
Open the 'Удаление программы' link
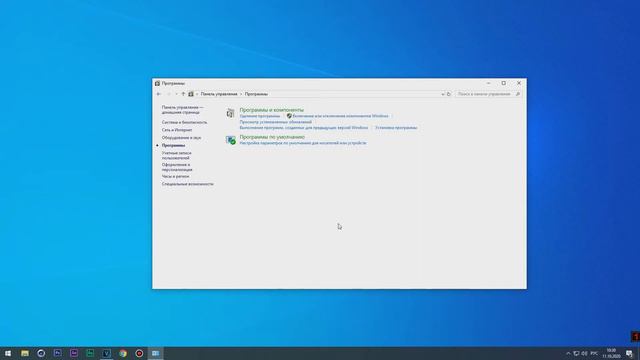point(260,116)
